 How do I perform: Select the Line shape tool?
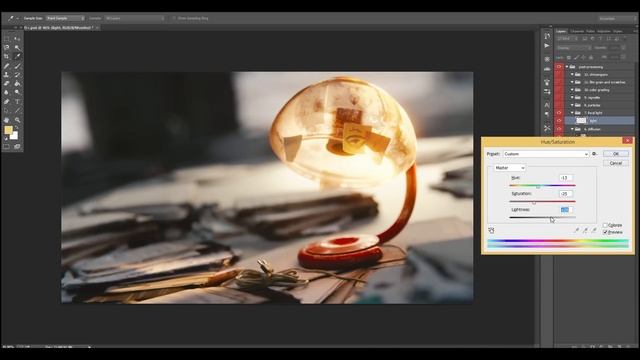[17, 111]
